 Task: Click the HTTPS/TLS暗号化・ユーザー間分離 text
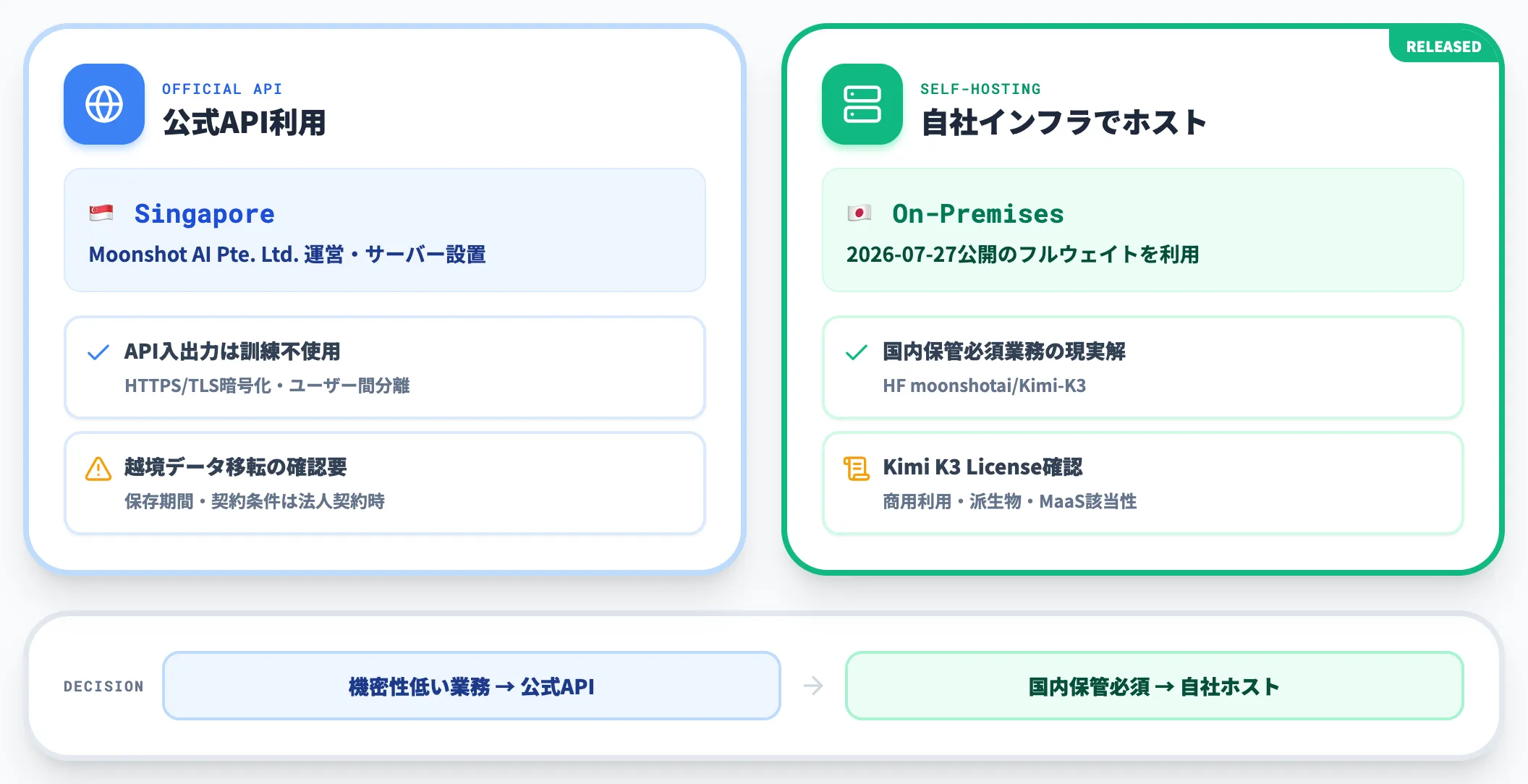[x=267, y=385]
